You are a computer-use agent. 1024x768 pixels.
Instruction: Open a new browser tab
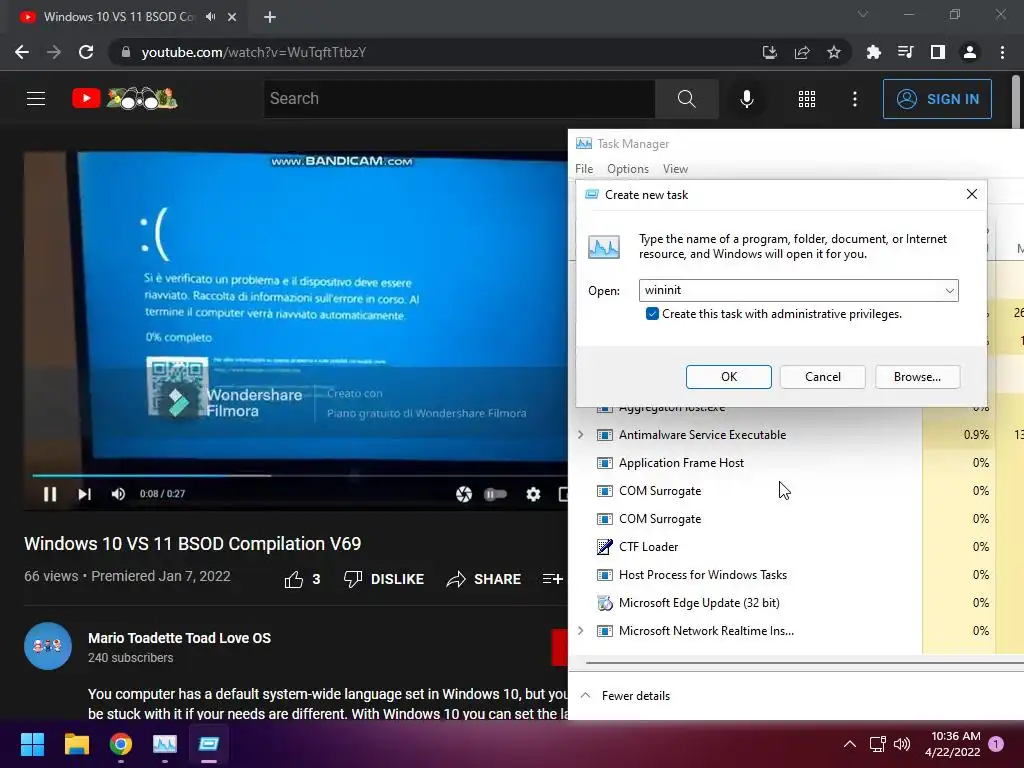[x=270, y=17]
